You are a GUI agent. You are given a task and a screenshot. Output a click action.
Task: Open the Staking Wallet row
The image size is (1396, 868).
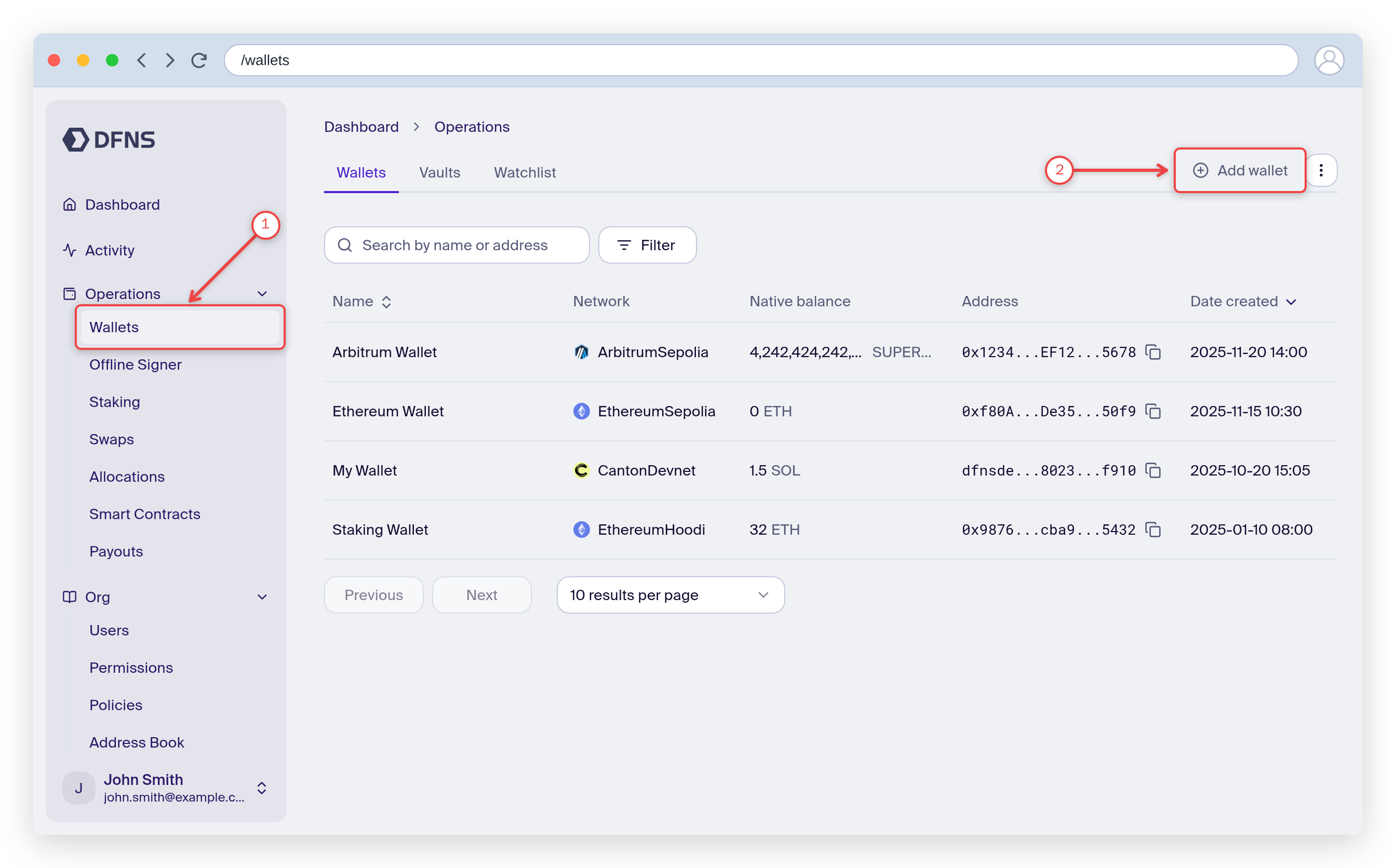(830, 530)
